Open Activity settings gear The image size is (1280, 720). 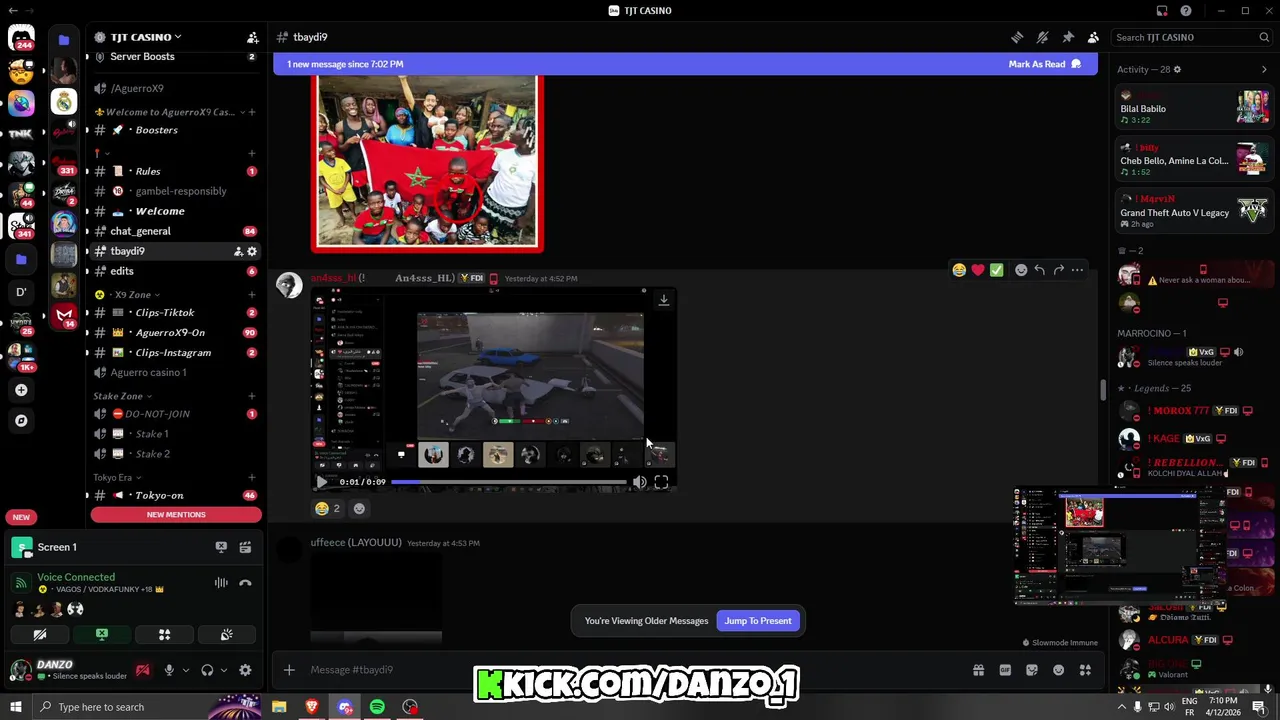click(1177, 69)
